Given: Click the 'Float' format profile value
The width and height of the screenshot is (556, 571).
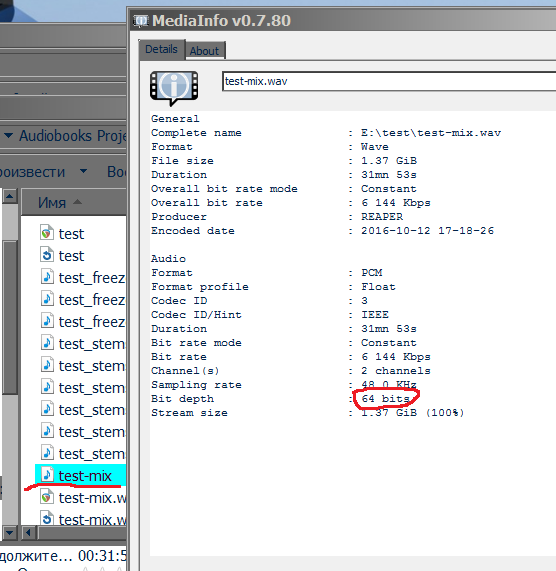Looking at the screenshot, I should point(378,287).
